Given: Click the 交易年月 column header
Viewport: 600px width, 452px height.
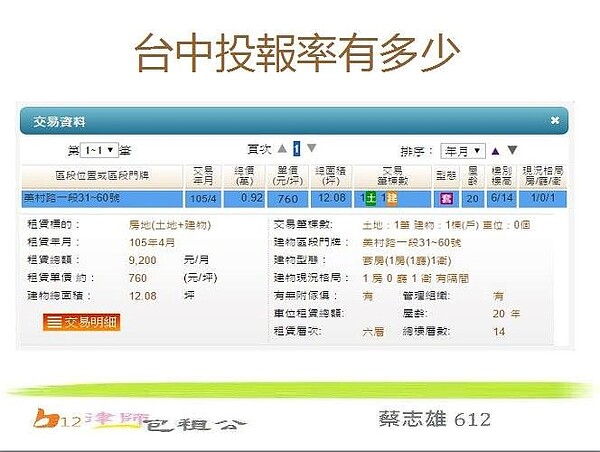Looking at the screenshot, I should [x=203, y=176].
